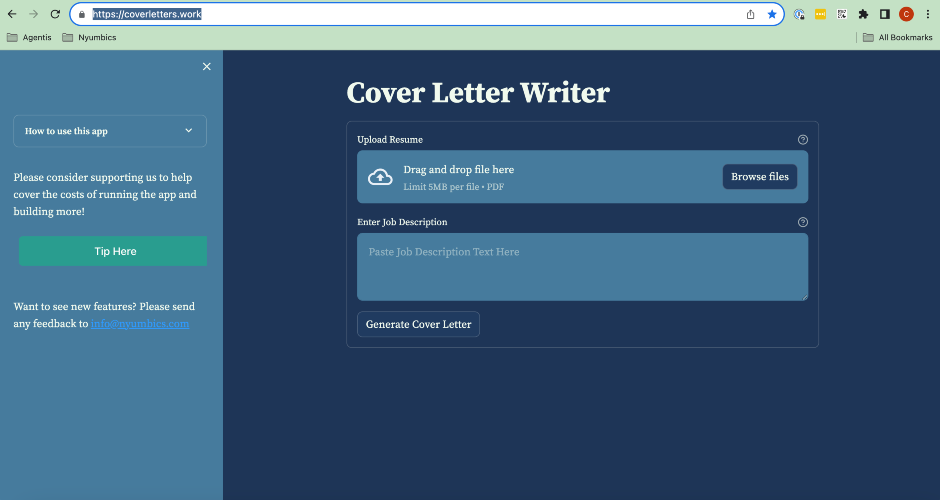Click the Upload Resume help icon
Image resolution: width=940 pixels, height=500 pixels.
803,140
